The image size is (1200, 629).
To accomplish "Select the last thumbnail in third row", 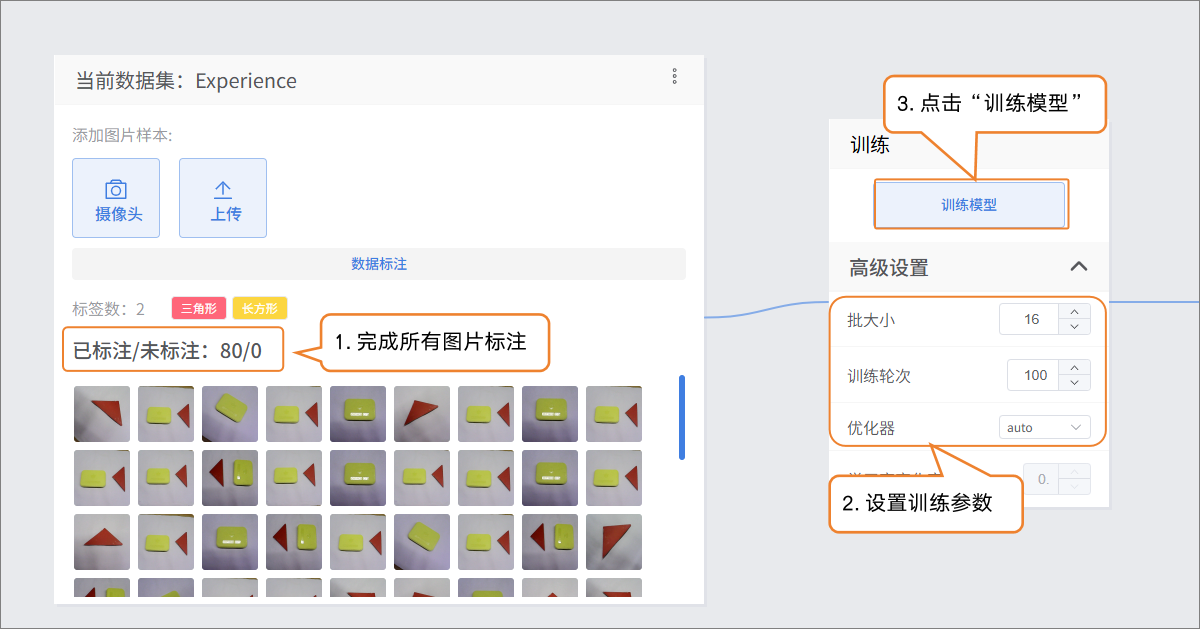I will [x=614, y=542].
